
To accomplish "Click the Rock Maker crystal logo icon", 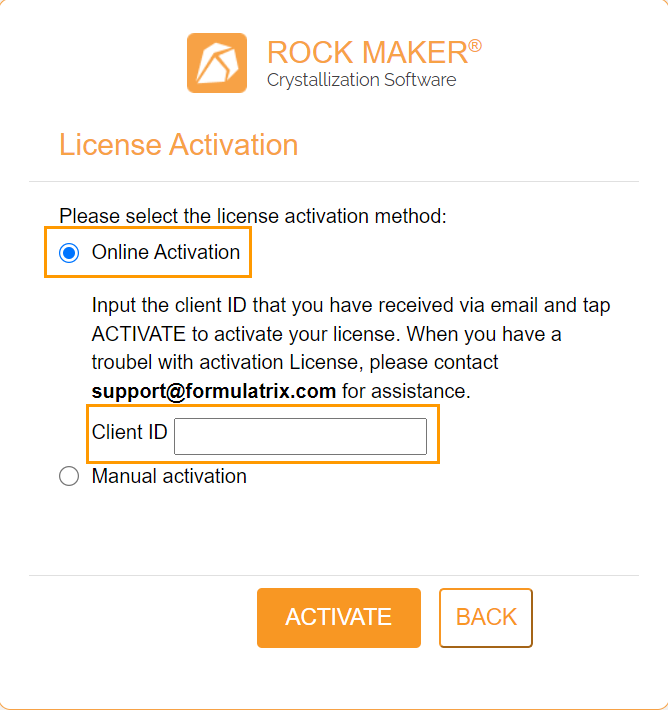I will coord(217,63).
